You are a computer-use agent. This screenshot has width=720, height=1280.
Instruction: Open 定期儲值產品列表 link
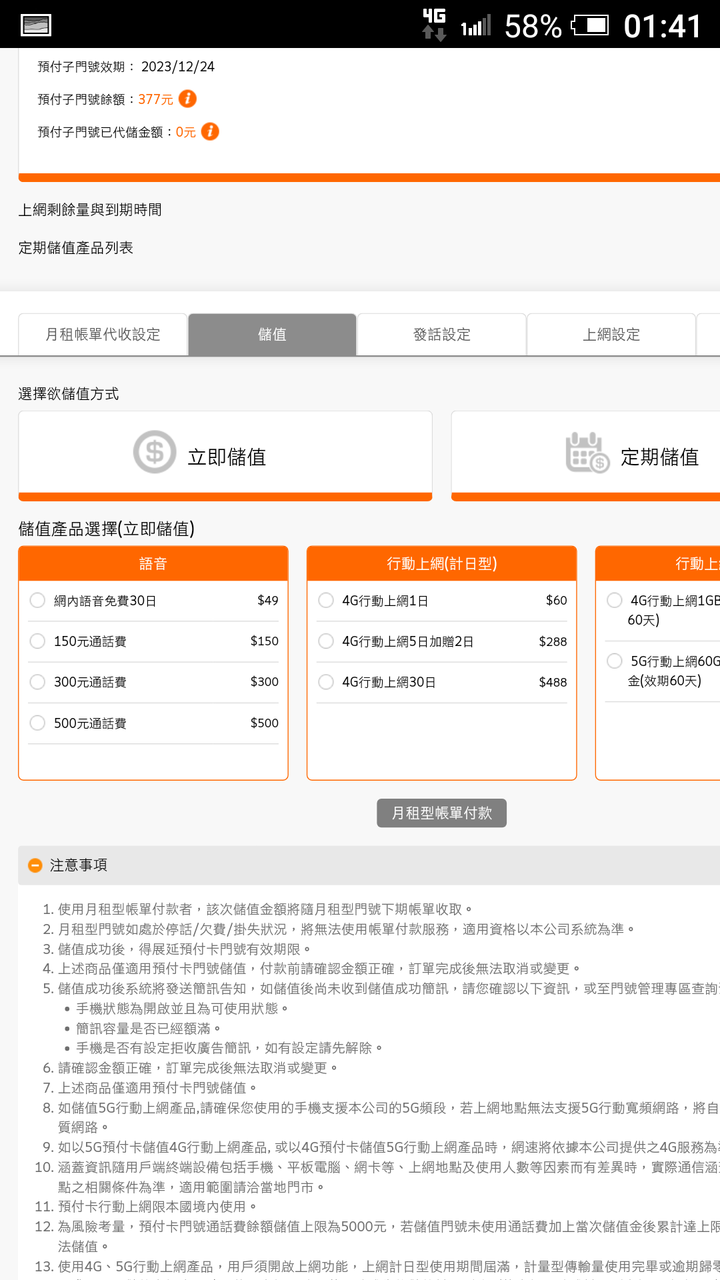76,247
